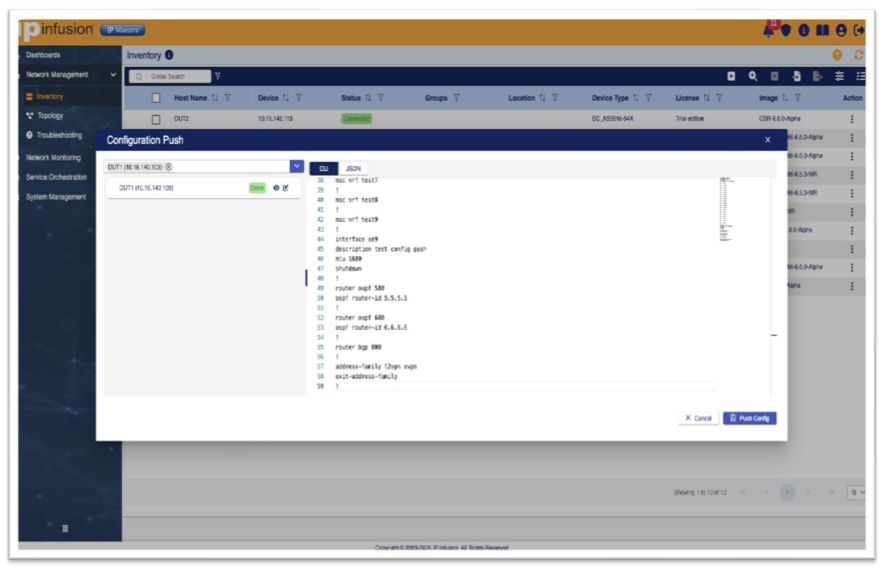Sort by the Device column
888x576 pixels.
[x=286, y=98]
